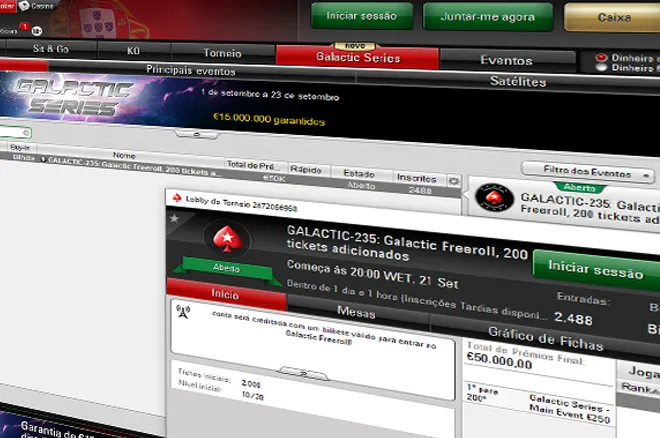Click the top Iniciar sessão button
Viewport: 660px width, 438px height.
point(362,16)
